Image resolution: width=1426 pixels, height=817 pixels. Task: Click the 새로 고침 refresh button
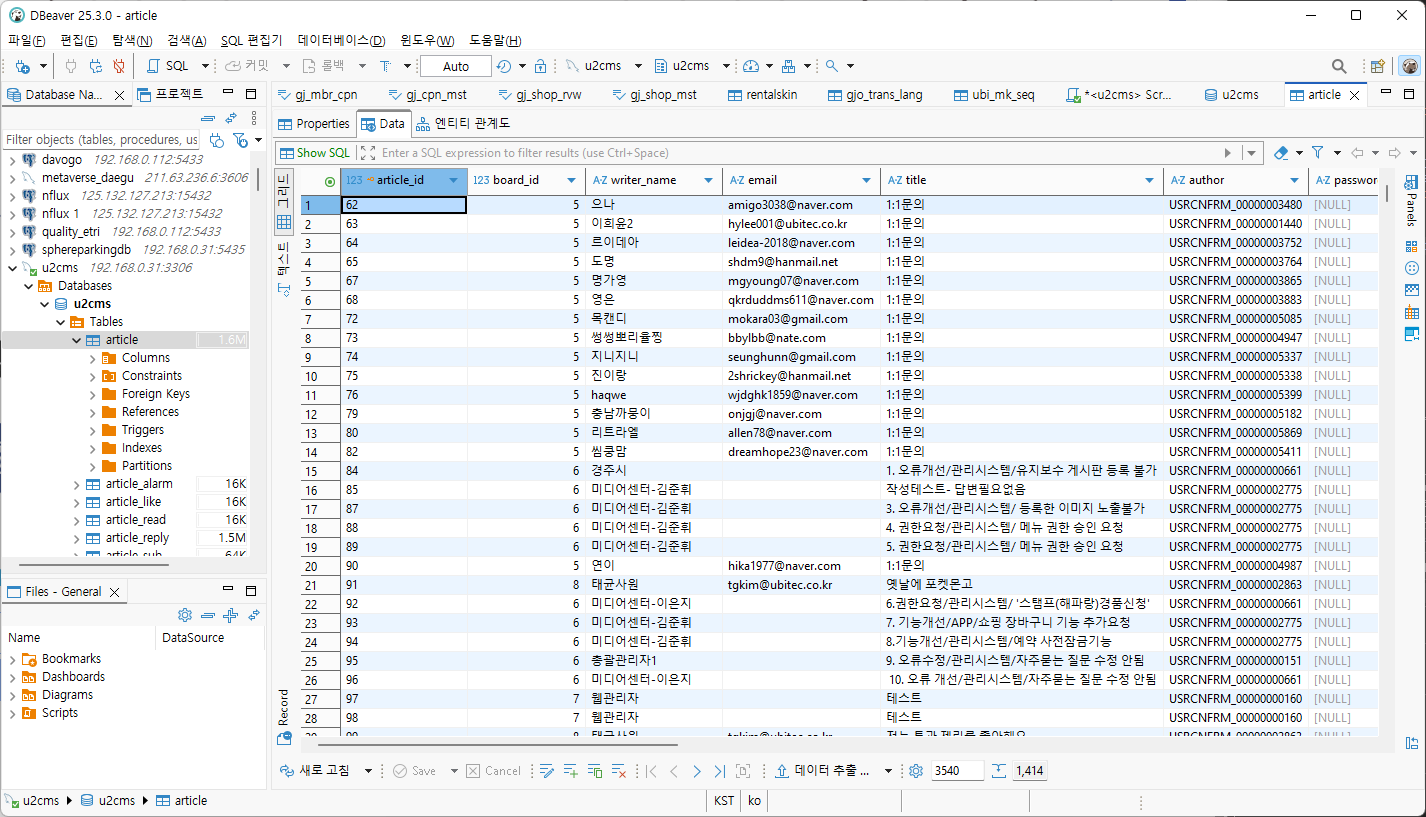(324, 771)
